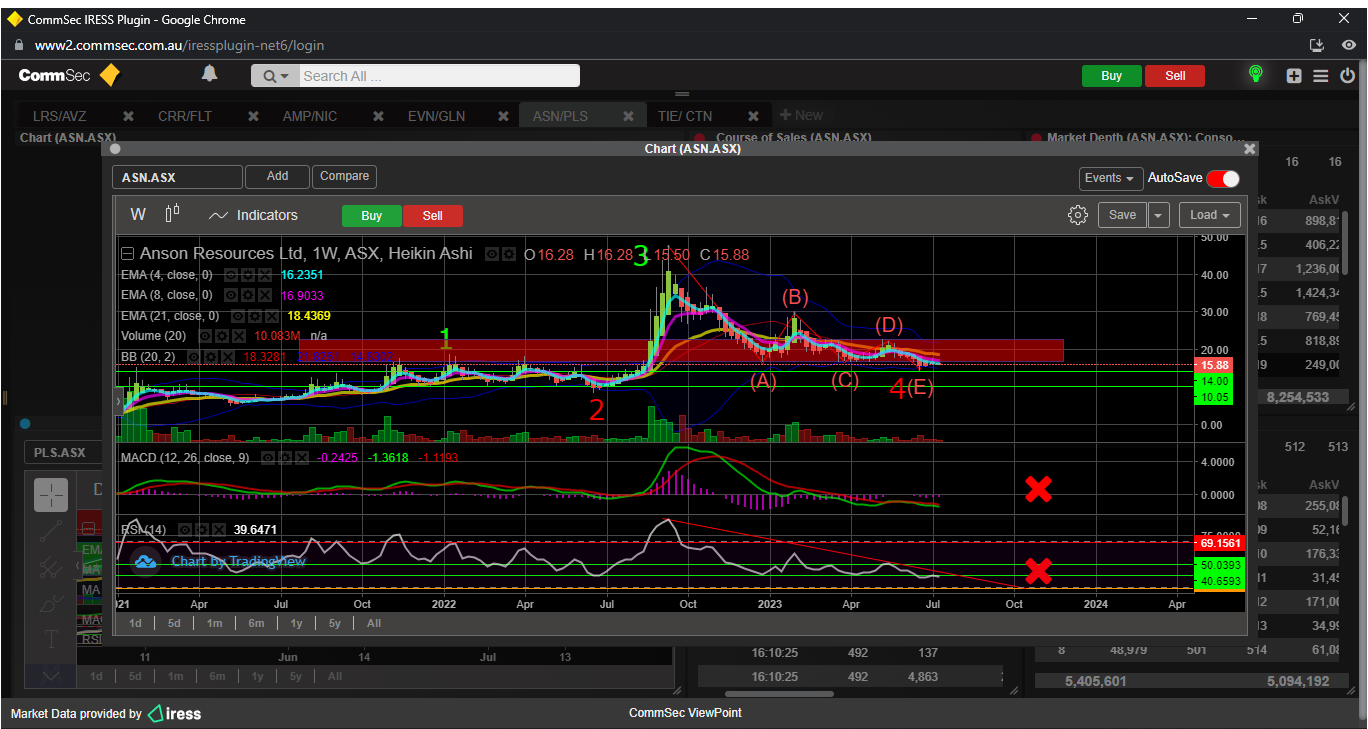Click the add widget plus icon
Image resolution: width=1368 pixels, height=729 pixels.
point(1294,76)
